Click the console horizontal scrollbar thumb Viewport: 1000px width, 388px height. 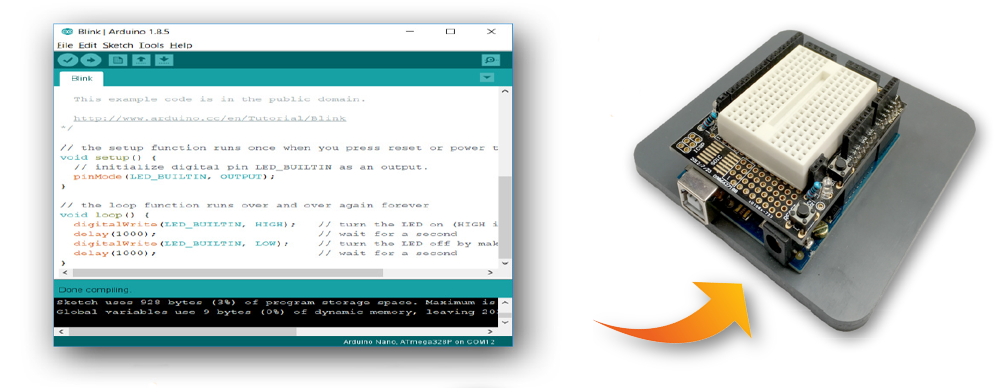[182, 332]
